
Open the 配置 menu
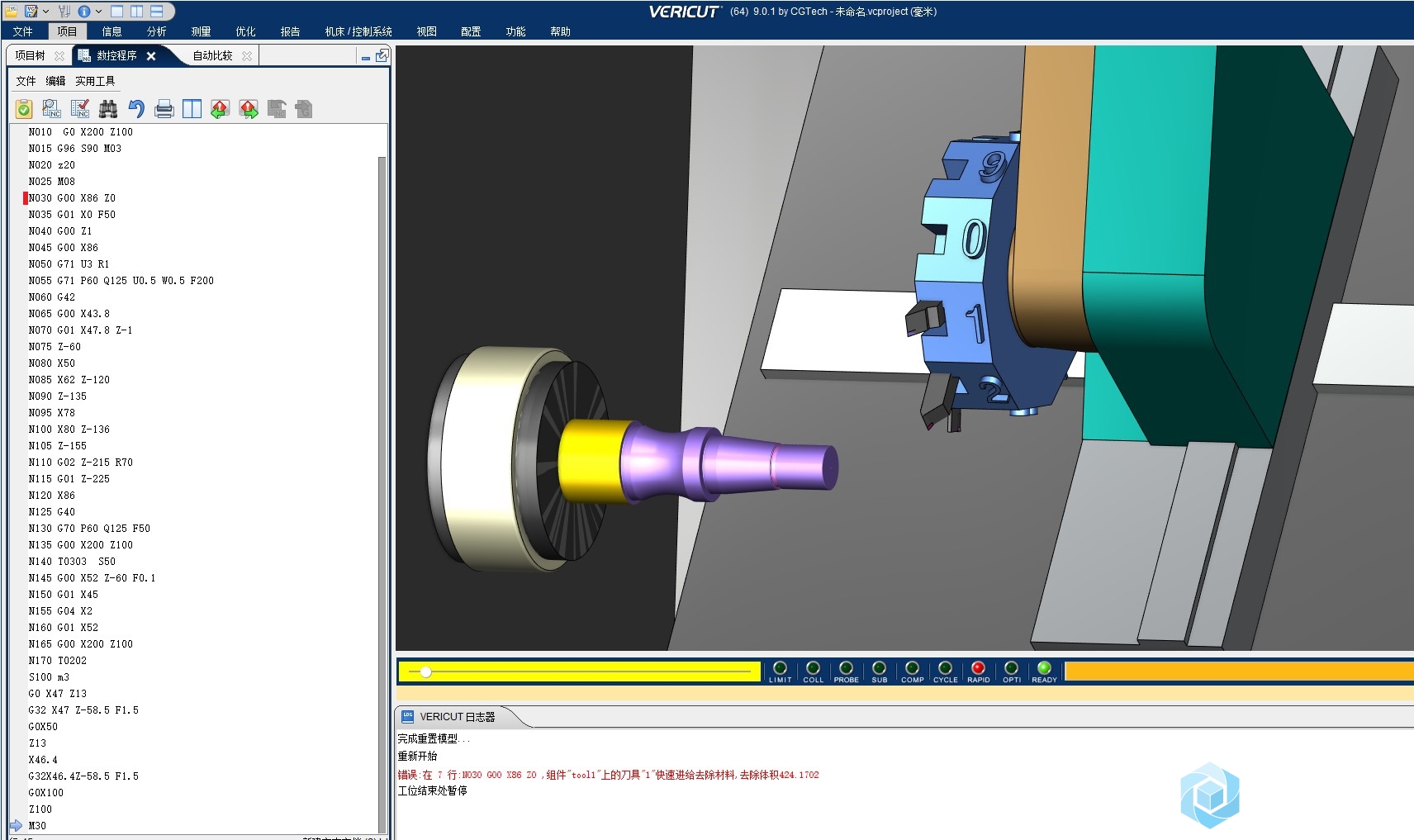[471, 31]
